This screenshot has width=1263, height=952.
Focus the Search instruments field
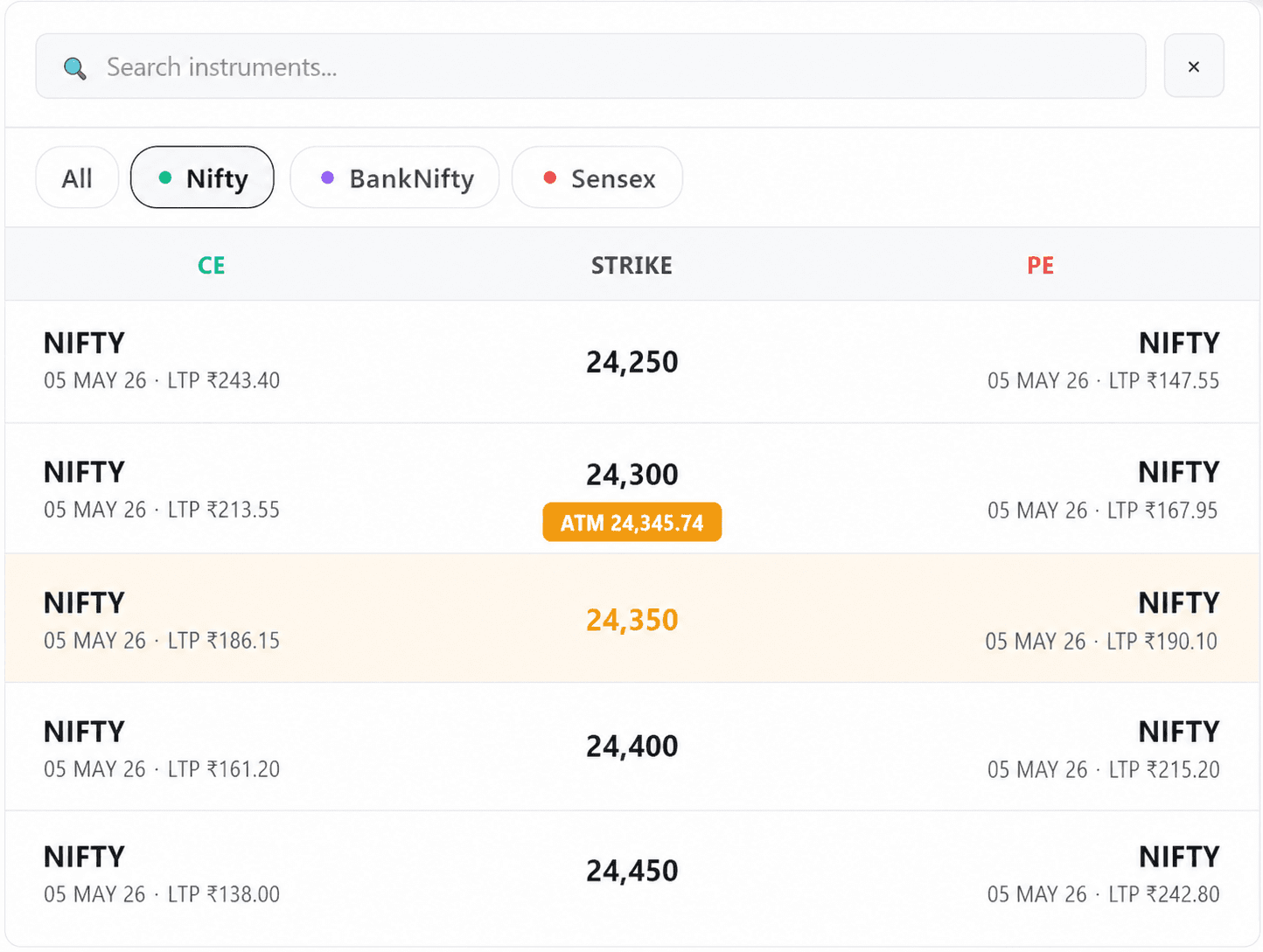pos(590,66)
